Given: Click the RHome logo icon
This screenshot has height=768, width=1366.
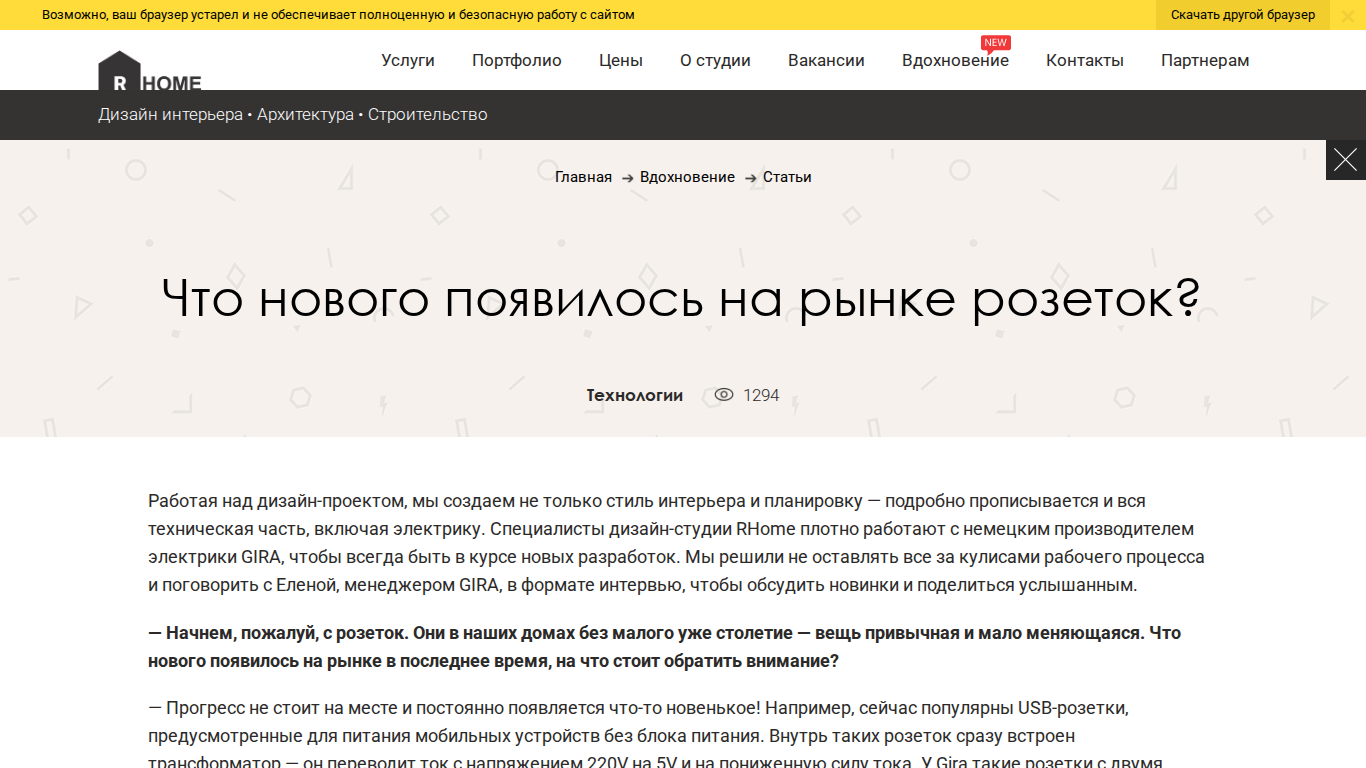Looking at the screenshot, I should point(150,72).
